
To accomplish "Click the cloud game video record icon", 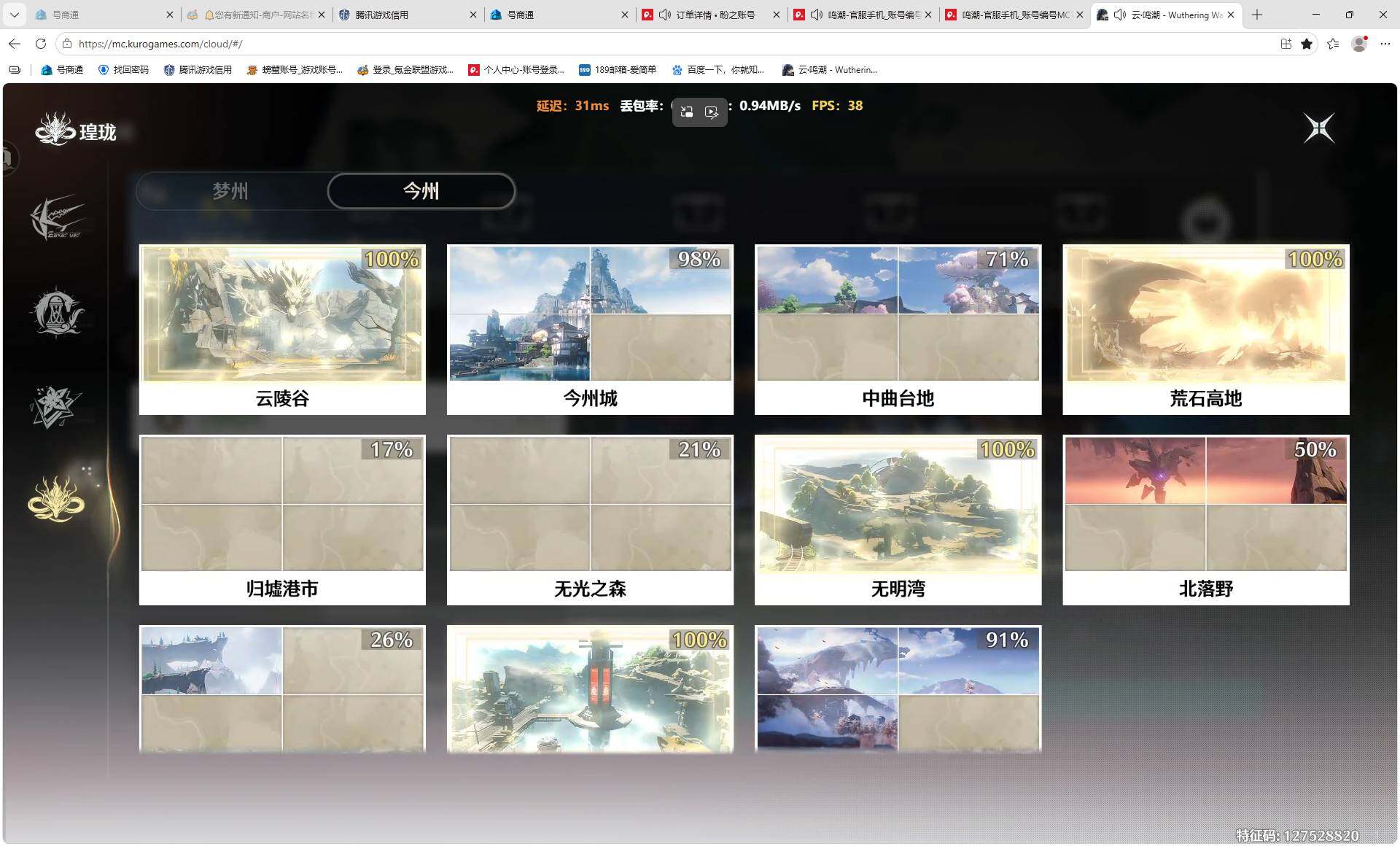I will click(712, 112).
